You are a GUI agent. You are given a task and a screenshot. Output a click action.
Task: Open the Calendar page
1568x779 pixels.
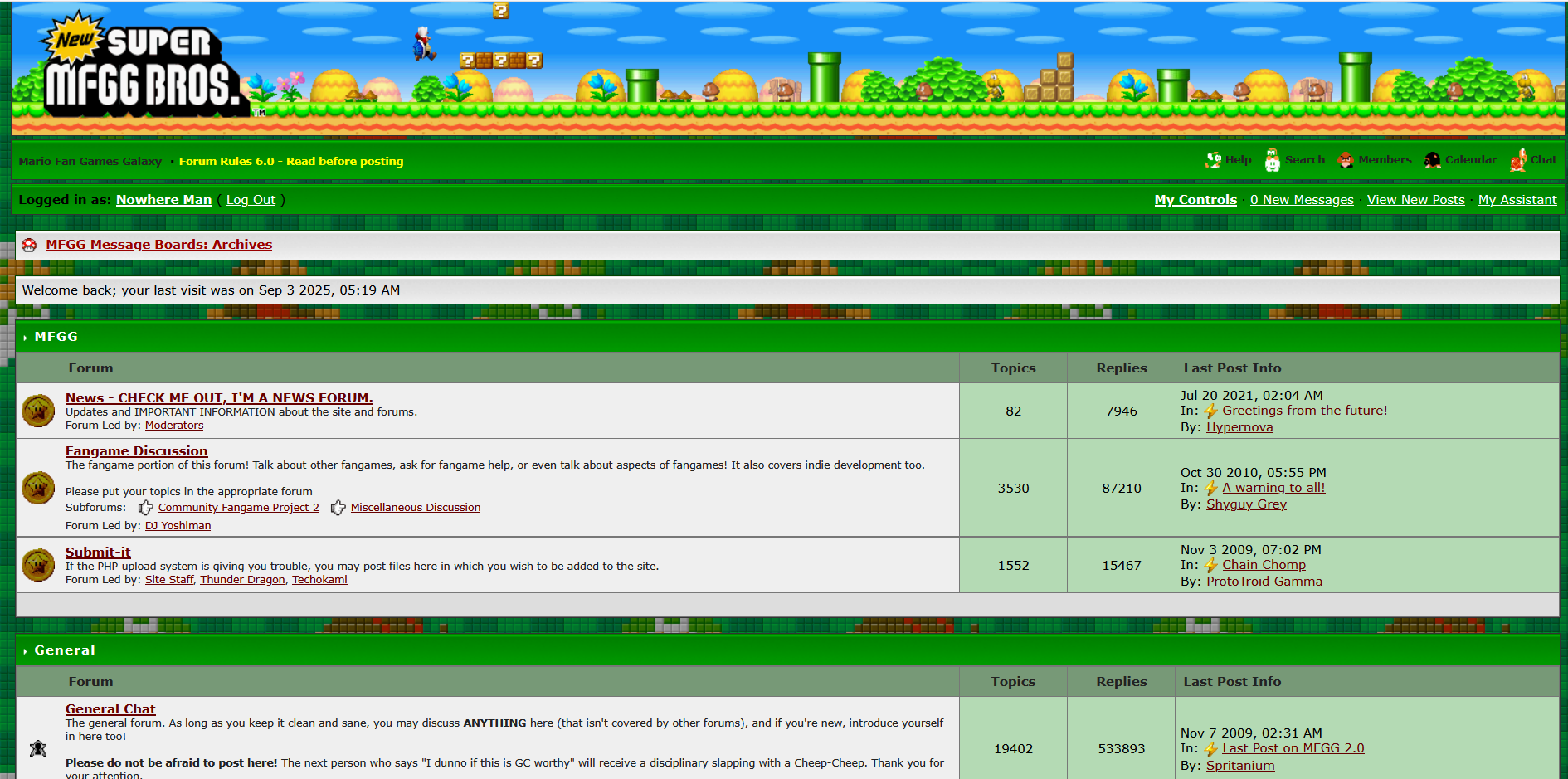tap(1471, 160)
